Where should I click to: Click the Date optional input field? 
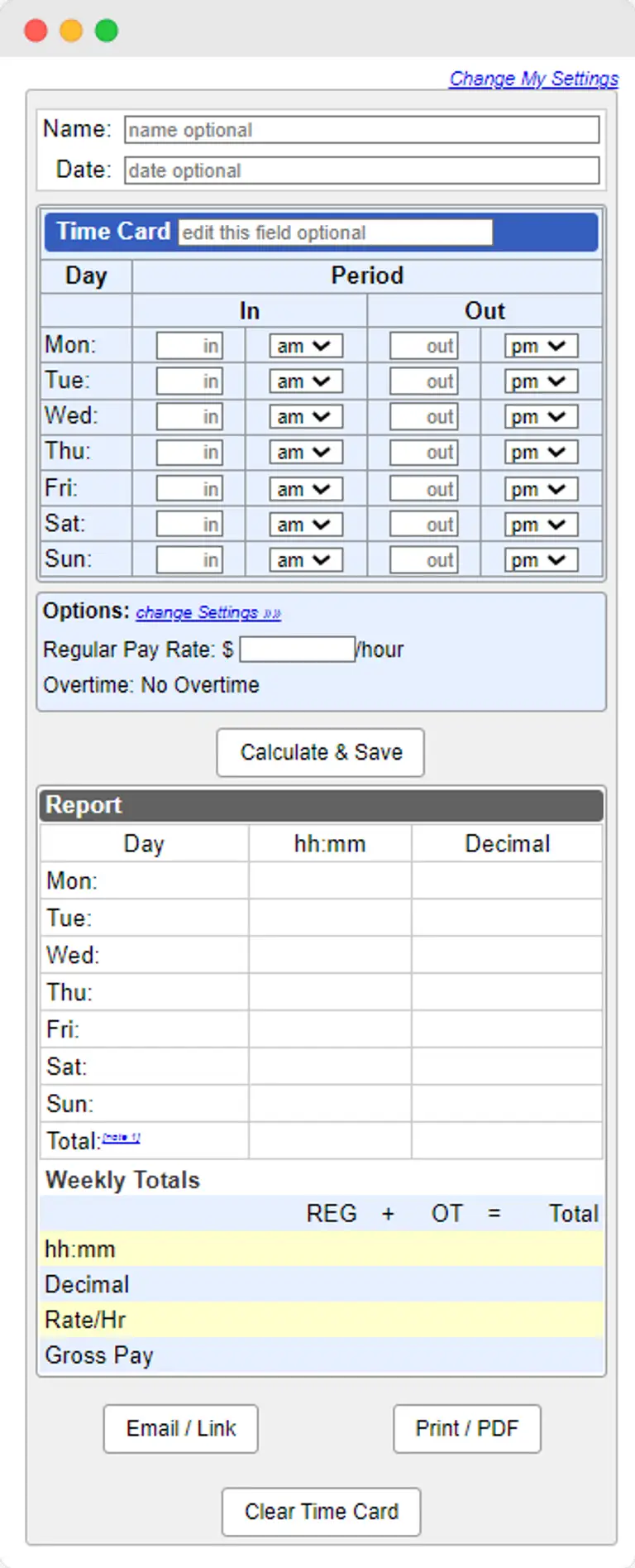[361, 170]
